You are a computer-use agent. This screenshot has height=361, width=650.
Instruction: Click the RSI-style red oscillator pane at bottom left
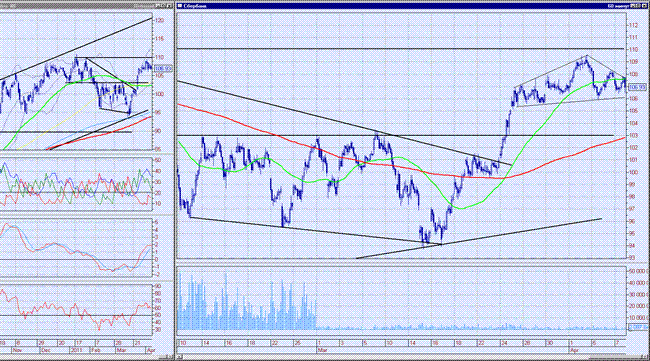pos(76,309)
